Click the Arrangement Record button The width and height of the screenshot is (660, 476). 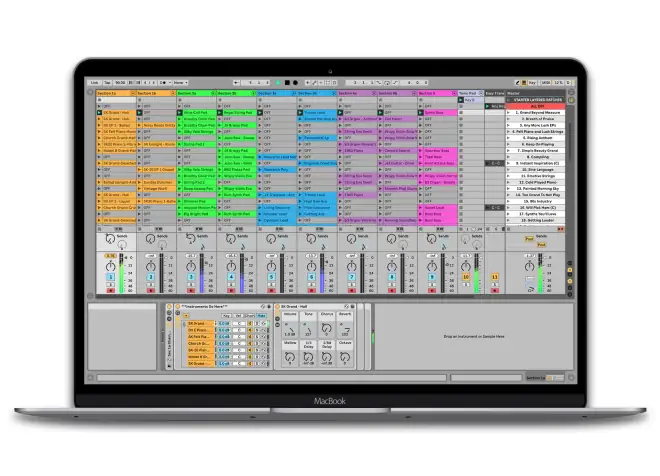point(295,82)
